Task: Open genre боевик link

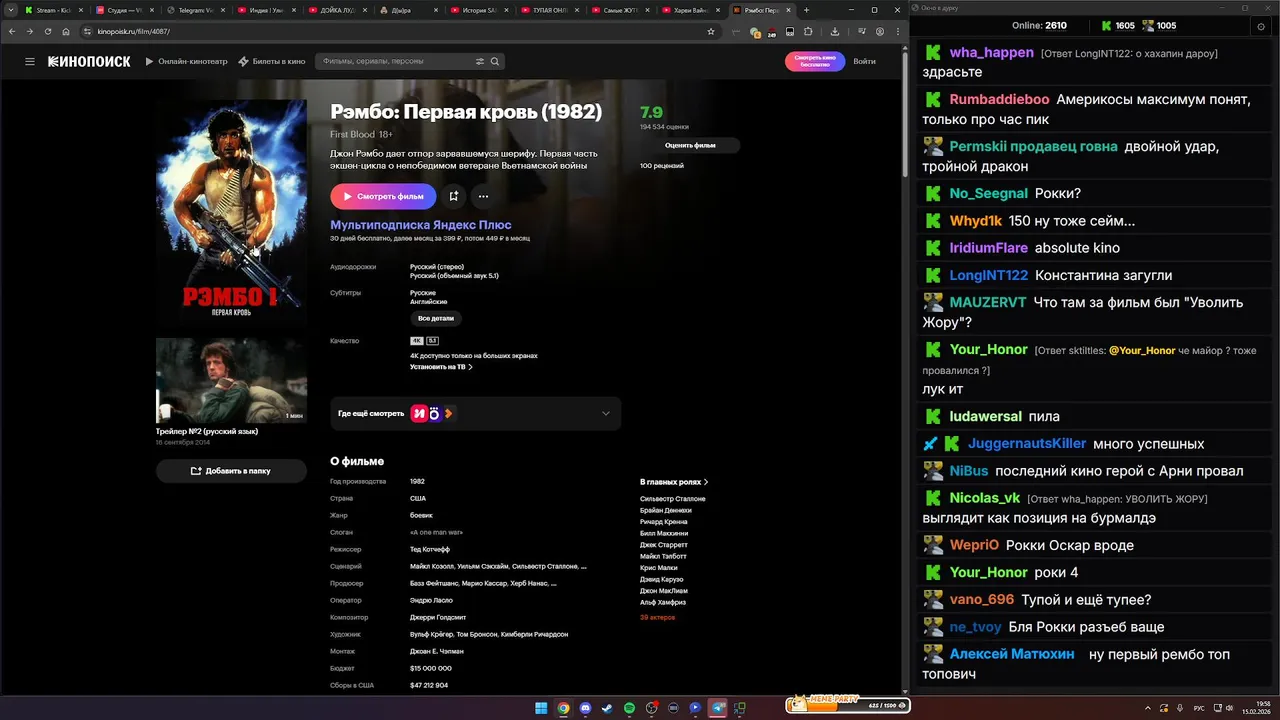Action: tap(421, 515)
